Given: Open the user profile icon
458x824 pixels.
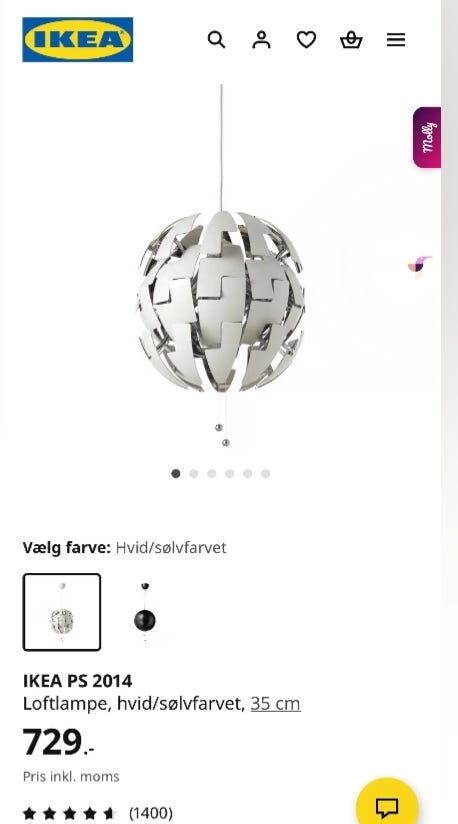Looking at the screenshot, I should pyautogui.click(x=261, y=39).
